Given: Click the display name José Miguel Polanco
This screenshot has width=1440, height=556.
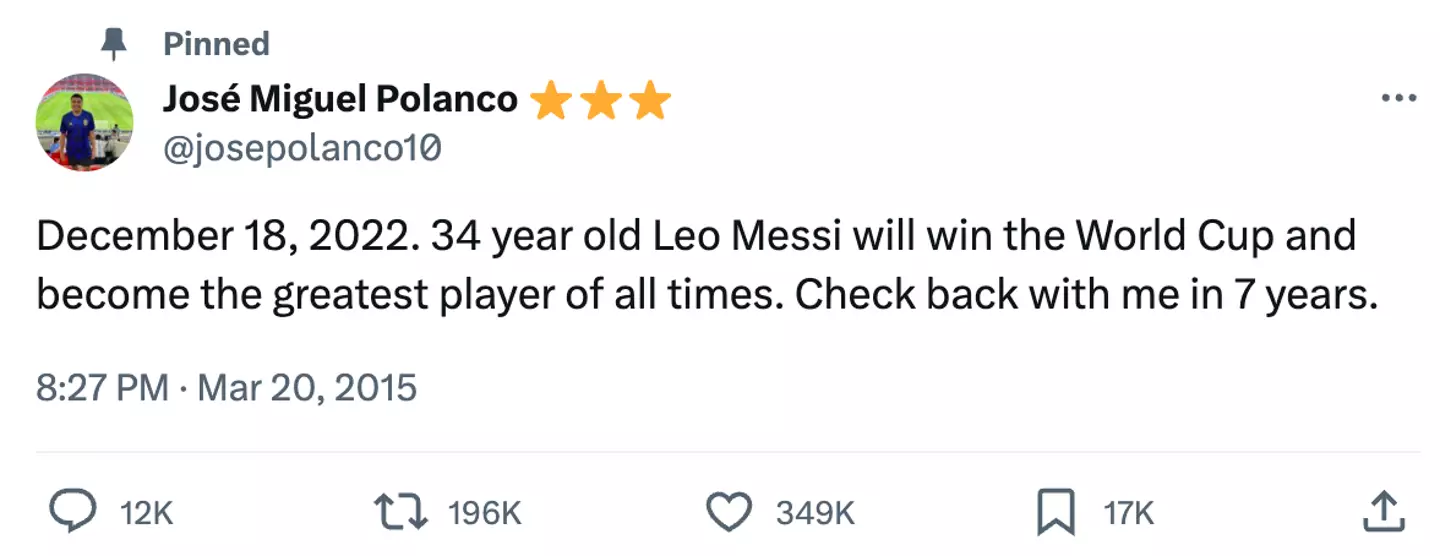Looking at the screenshot, I should click(340, 99).
